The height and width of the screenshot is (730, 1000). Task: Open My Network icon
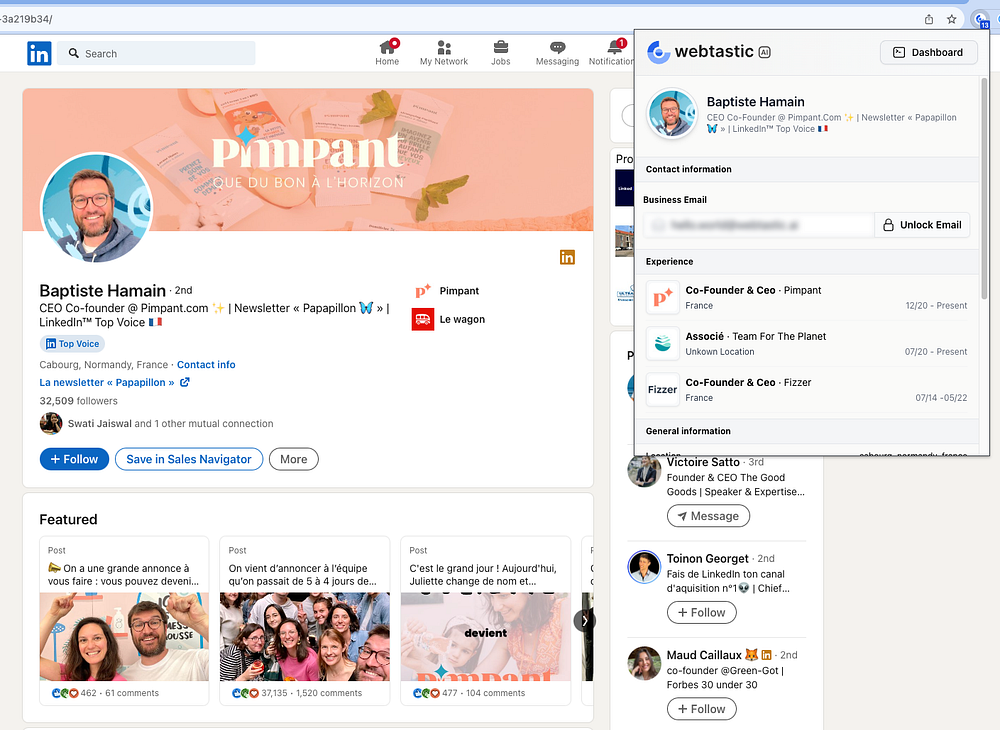pos(444,47)
